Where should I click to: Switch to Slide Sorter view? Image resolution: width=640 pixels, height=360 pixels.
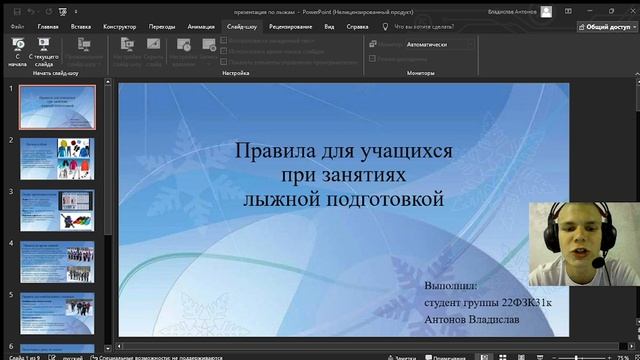coord(502,357)
